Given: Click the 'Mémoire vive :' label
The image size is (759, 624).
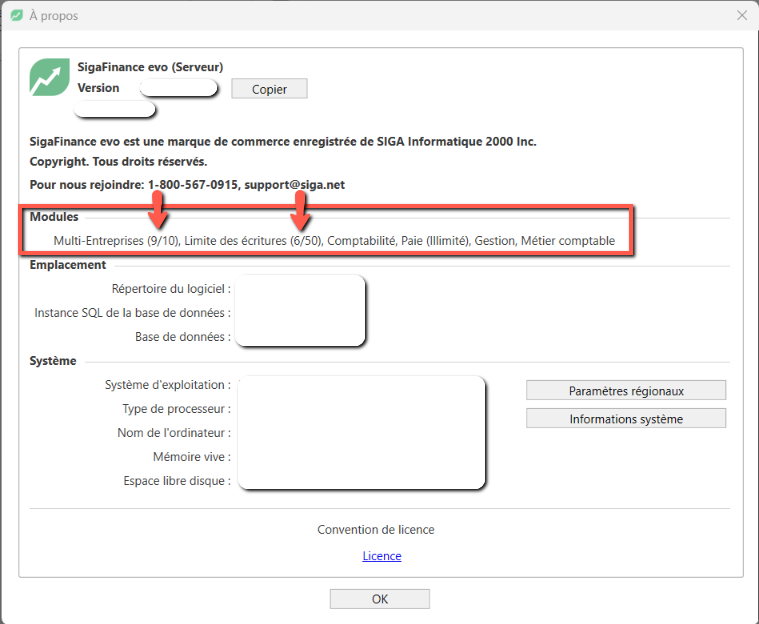Looking at the screenshot, I should coord(192,457).
